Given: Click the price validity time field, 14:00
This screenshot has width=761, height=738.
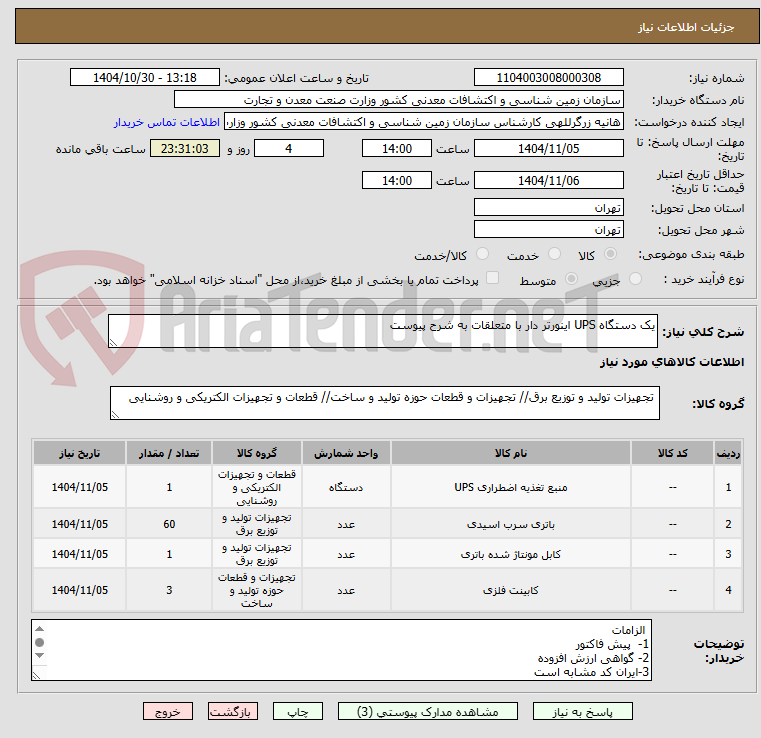Looking at the screenshot, I should pos(397,180).
